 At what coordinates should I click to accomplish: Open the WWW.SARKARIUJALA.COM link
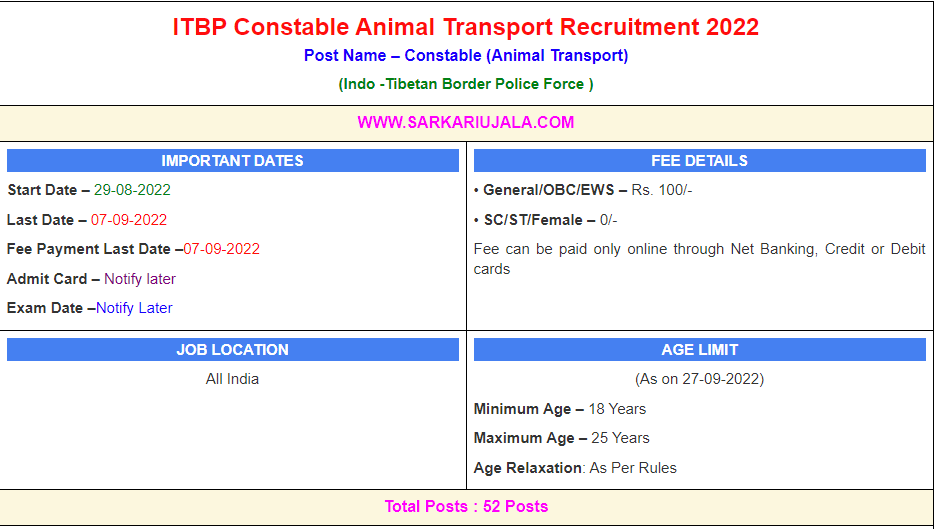point(466,123)
